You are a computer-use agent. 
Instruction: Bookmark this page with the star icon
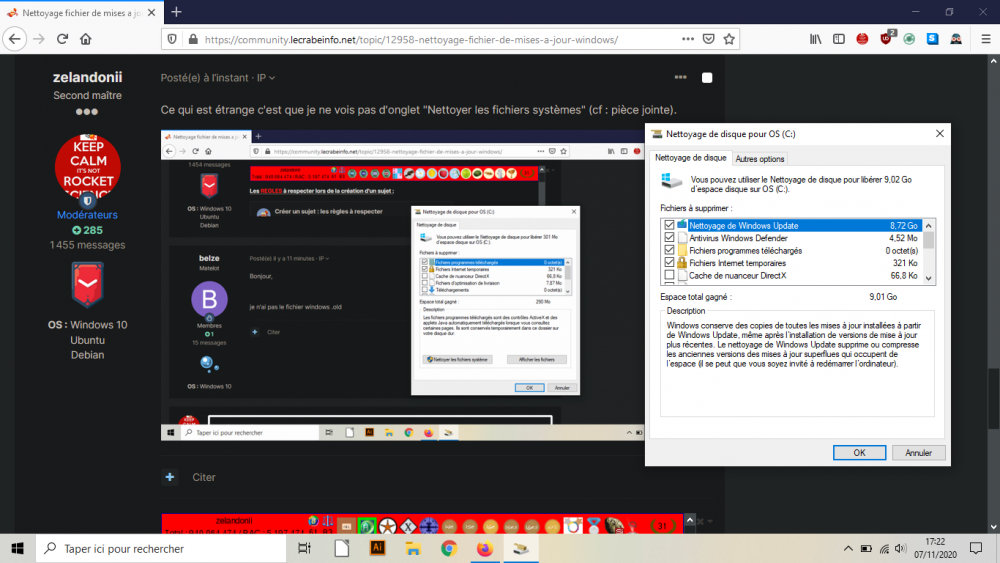(x=730, y=40)
